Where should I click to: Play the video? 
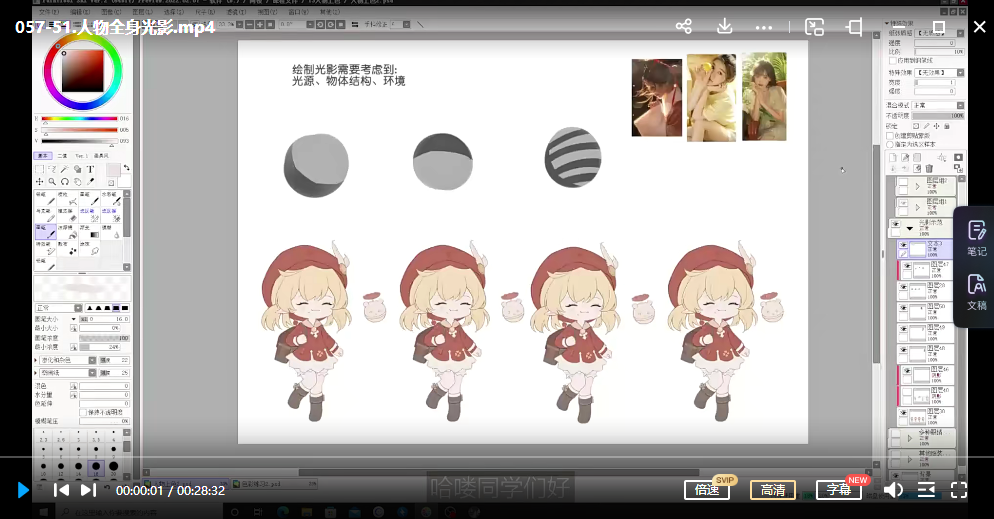click(x=23, y=490)
